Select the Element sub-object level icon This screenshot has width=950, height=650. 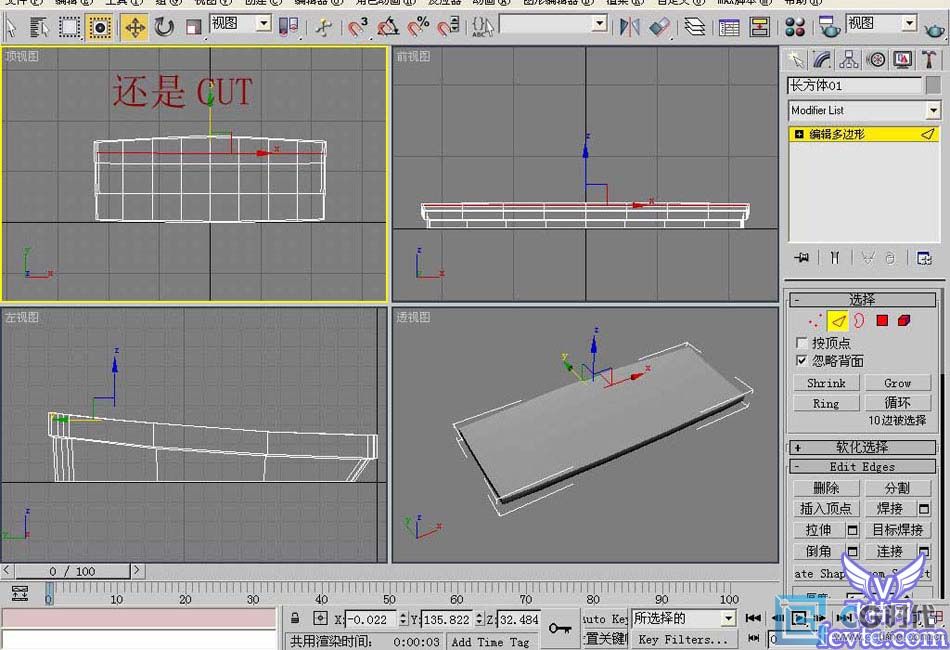904,320
